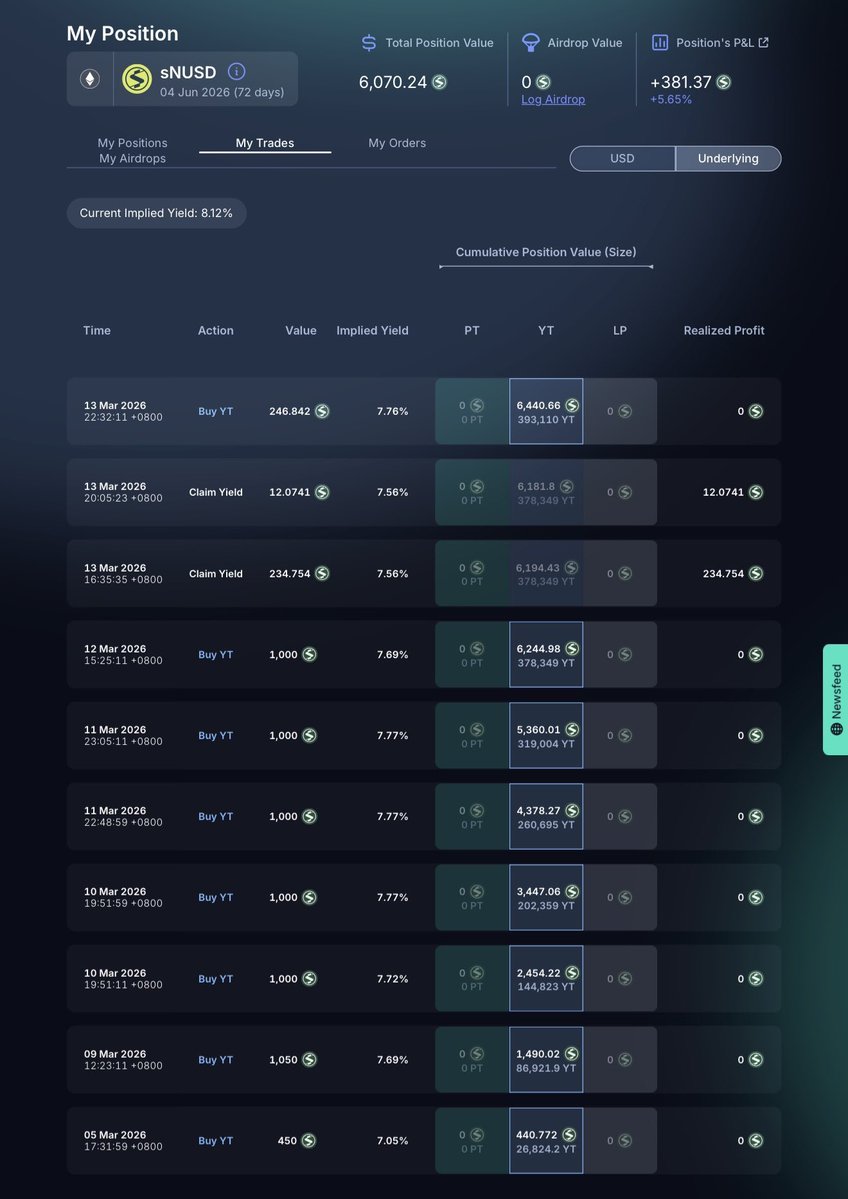This screenshot has height=1199, width=848.
Task: Switch display to USD
Action: (x=622, y=158)
